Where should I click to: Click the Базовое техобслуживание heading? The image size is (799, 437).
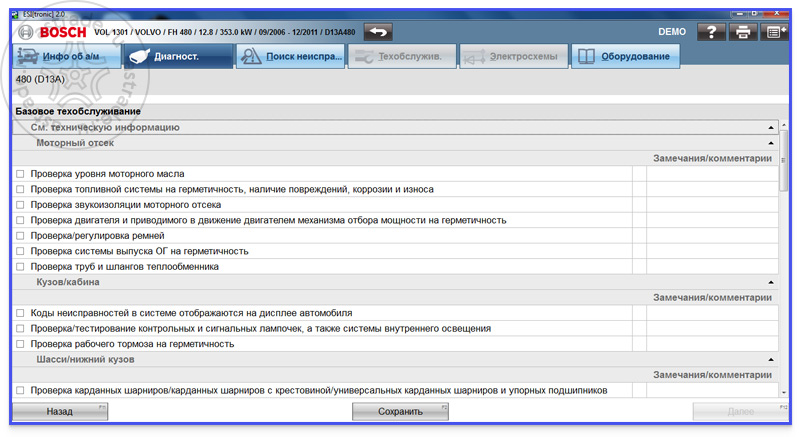78,111
